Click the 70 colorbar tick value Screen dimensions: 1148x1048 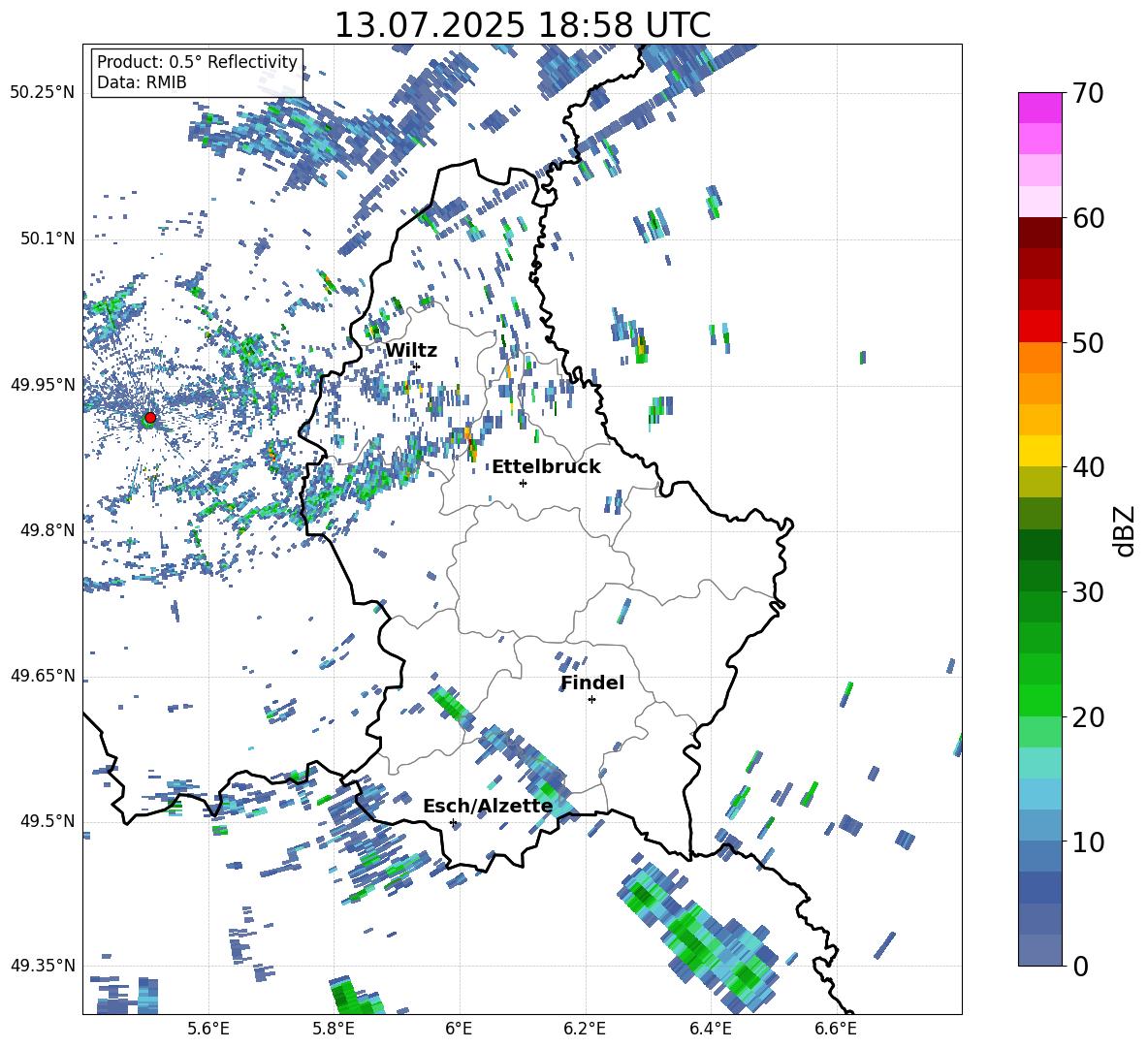(1088, 93)
